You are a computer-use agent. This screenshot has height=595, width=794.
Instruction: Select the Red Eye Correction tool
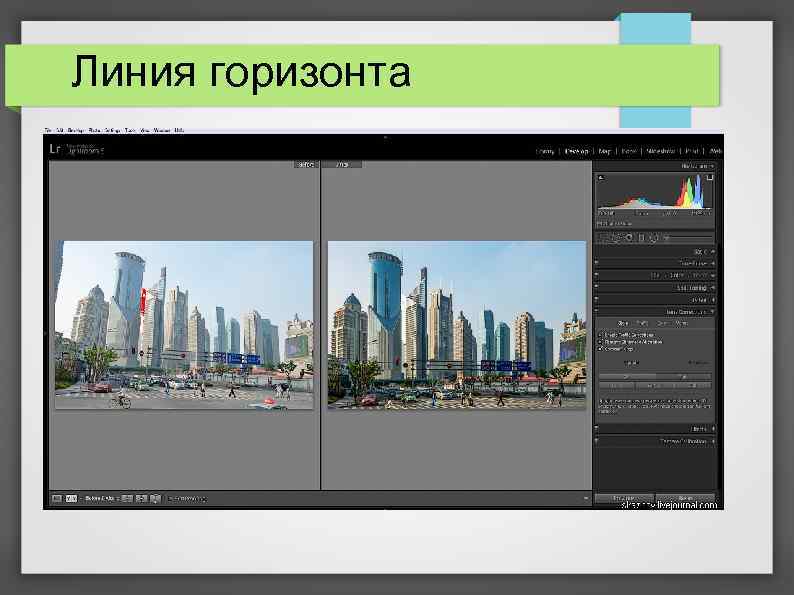tap(629, 237)
